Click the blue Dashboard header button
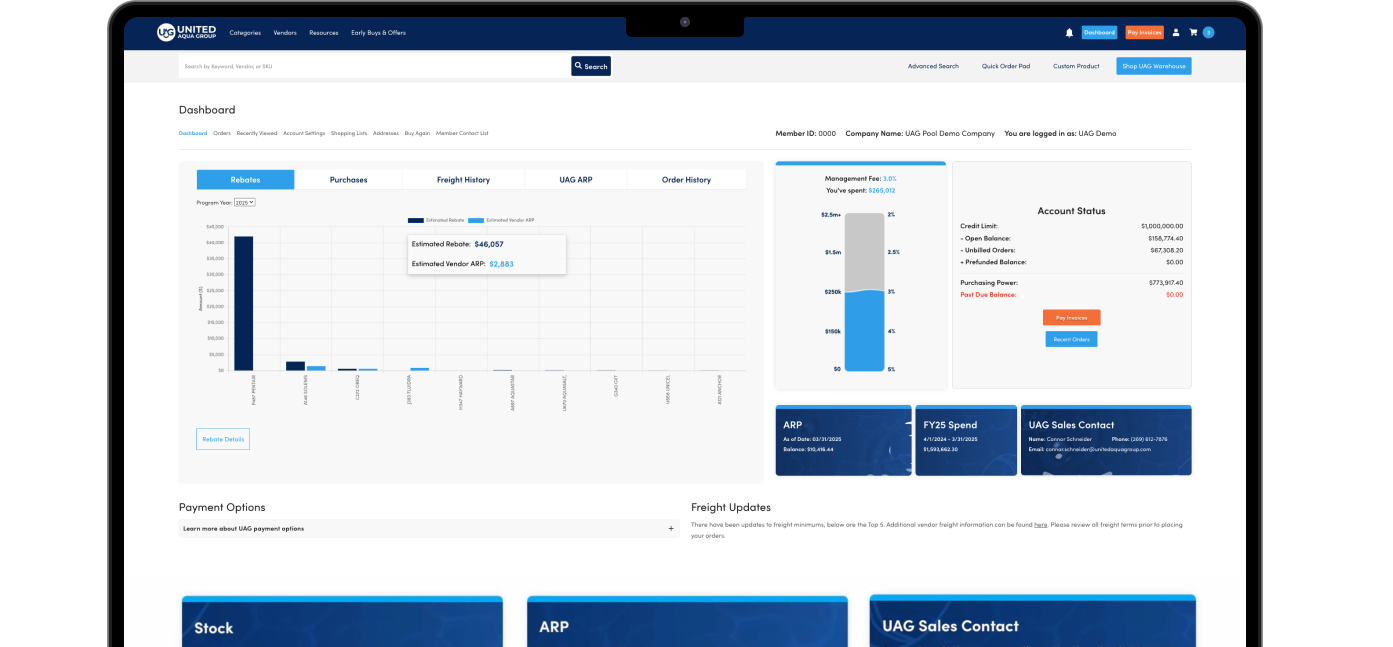The width and height of the screenshot is (1393, 647). (1099, 32)
